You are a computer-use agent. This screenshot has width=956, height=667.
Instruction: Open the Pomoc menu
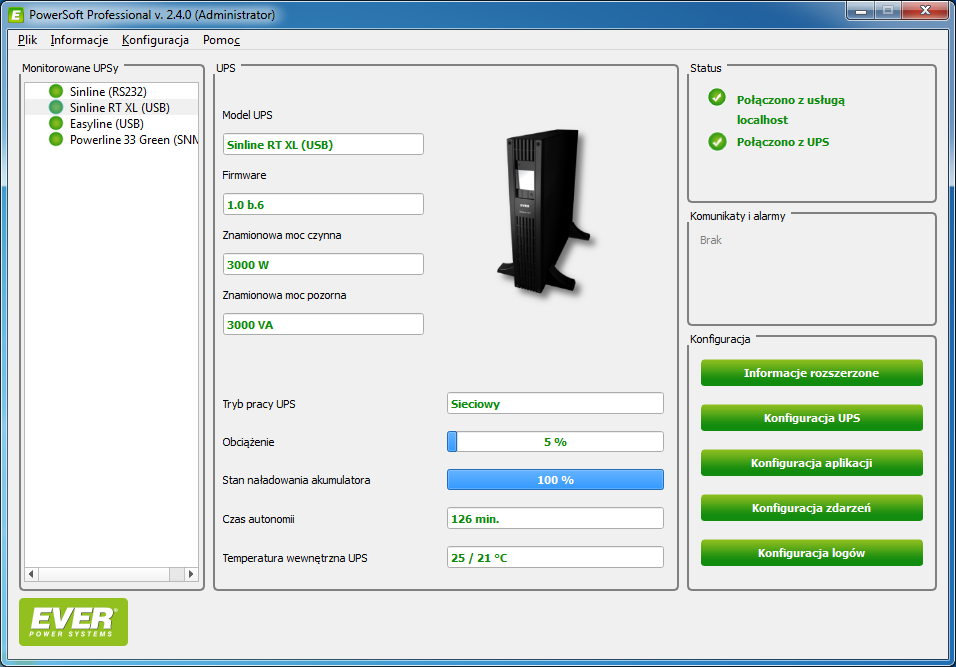pyautogui.click(x=221, y=40)
